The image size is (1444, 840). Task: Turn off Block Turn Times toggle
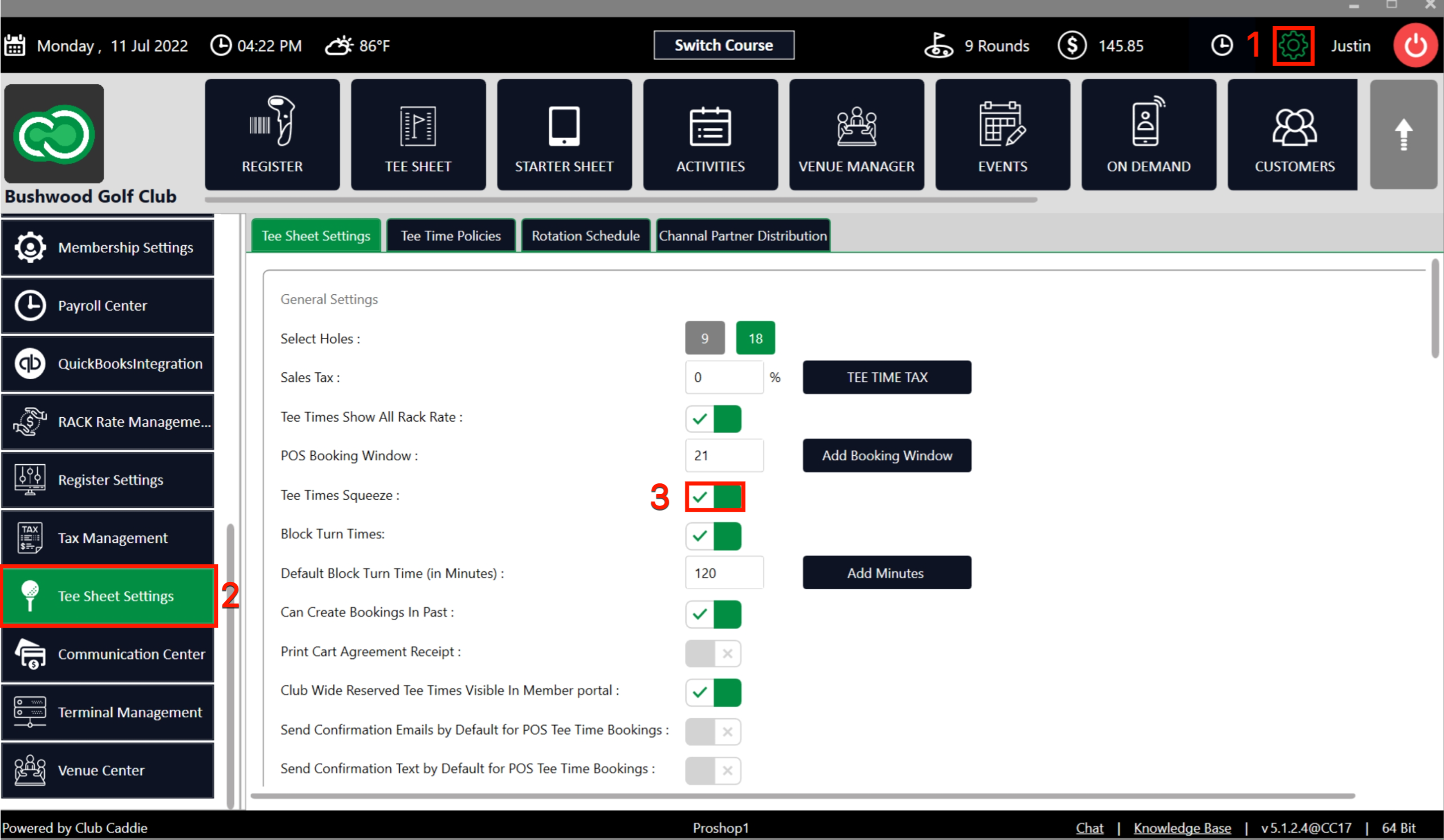point(713,536)
